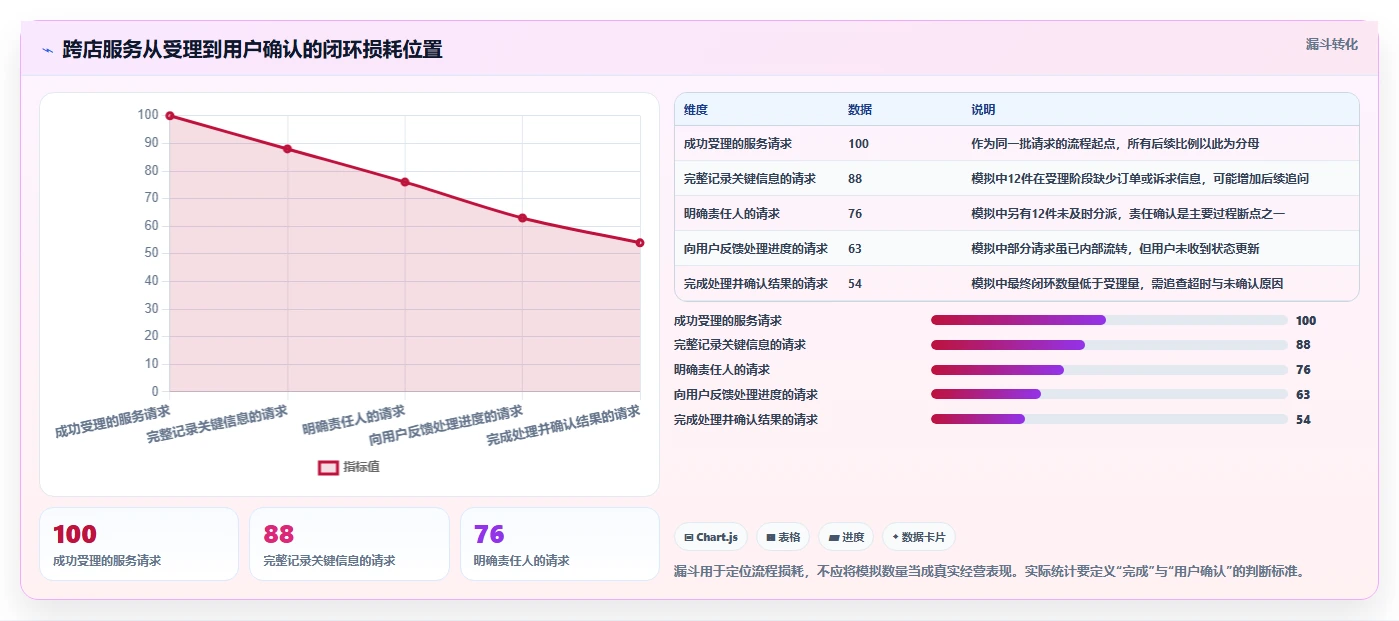Image resolution: width=1399 pixels, height=621 pixels.
Task: Click the value 88 in table
Action: point(855,179)
